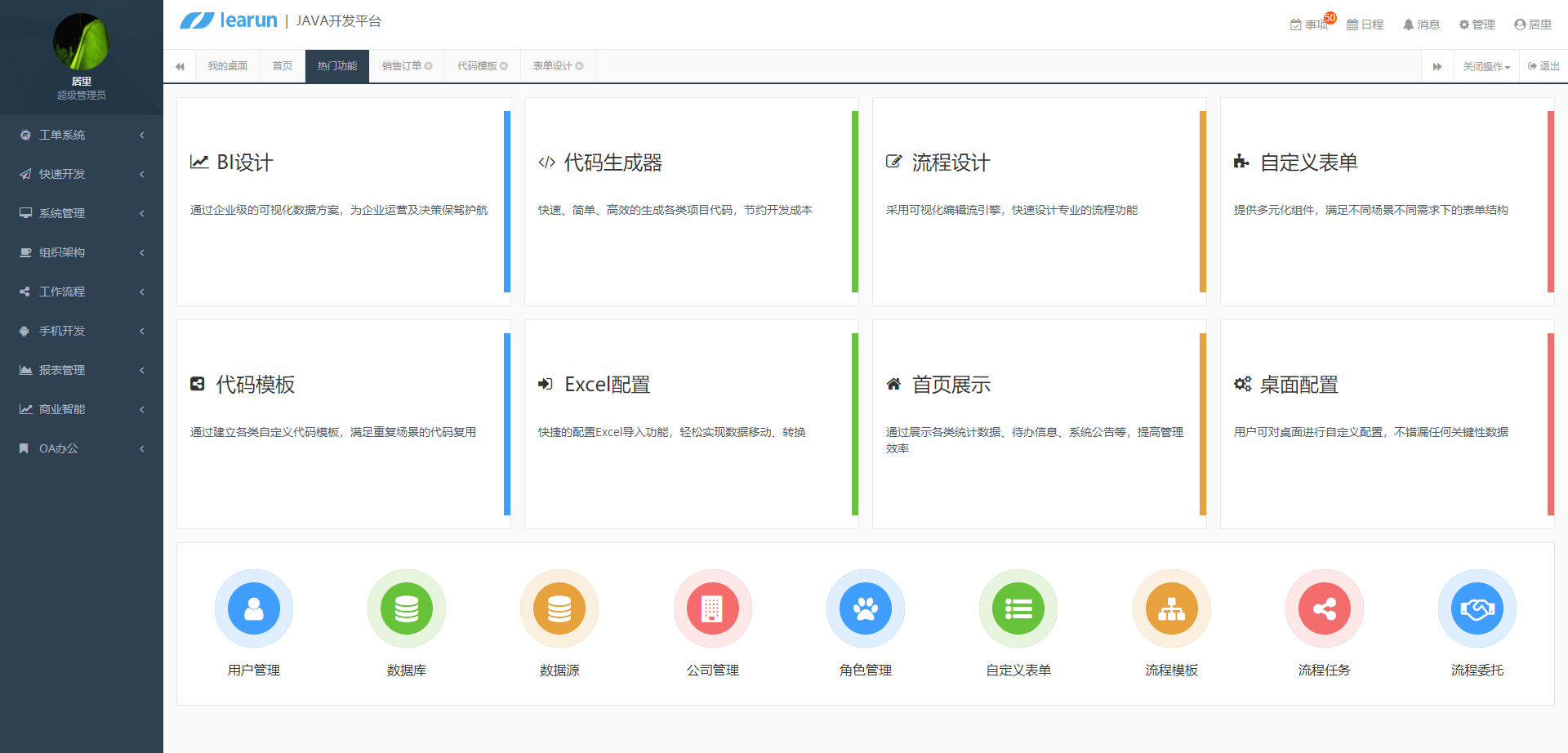
Task: Select the 角色管理 paw icon
Action: click(865, 608)
